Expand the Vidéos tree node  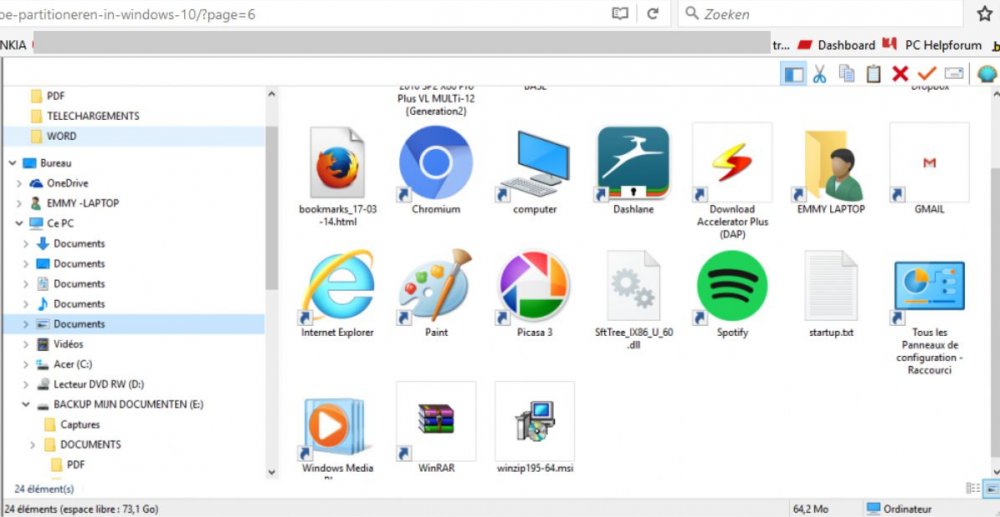point(26,344)
